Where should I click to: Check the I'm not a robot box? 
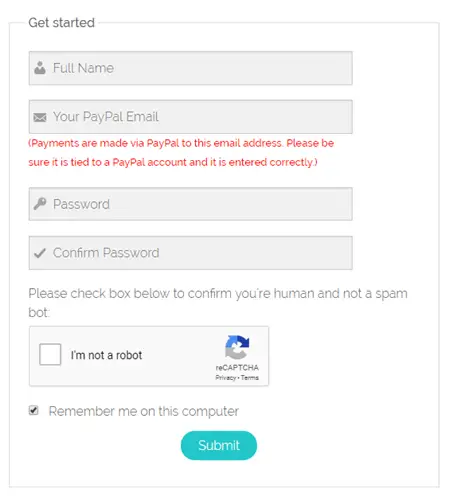(x=50, y=354)
